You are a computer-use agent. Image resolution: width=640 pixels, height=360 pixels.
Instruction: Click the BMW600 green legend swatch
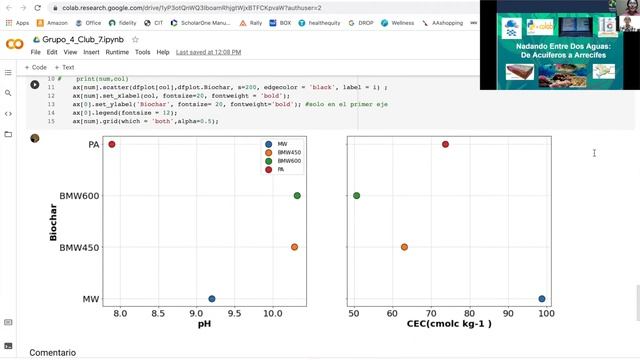click(x=269, y=161)
